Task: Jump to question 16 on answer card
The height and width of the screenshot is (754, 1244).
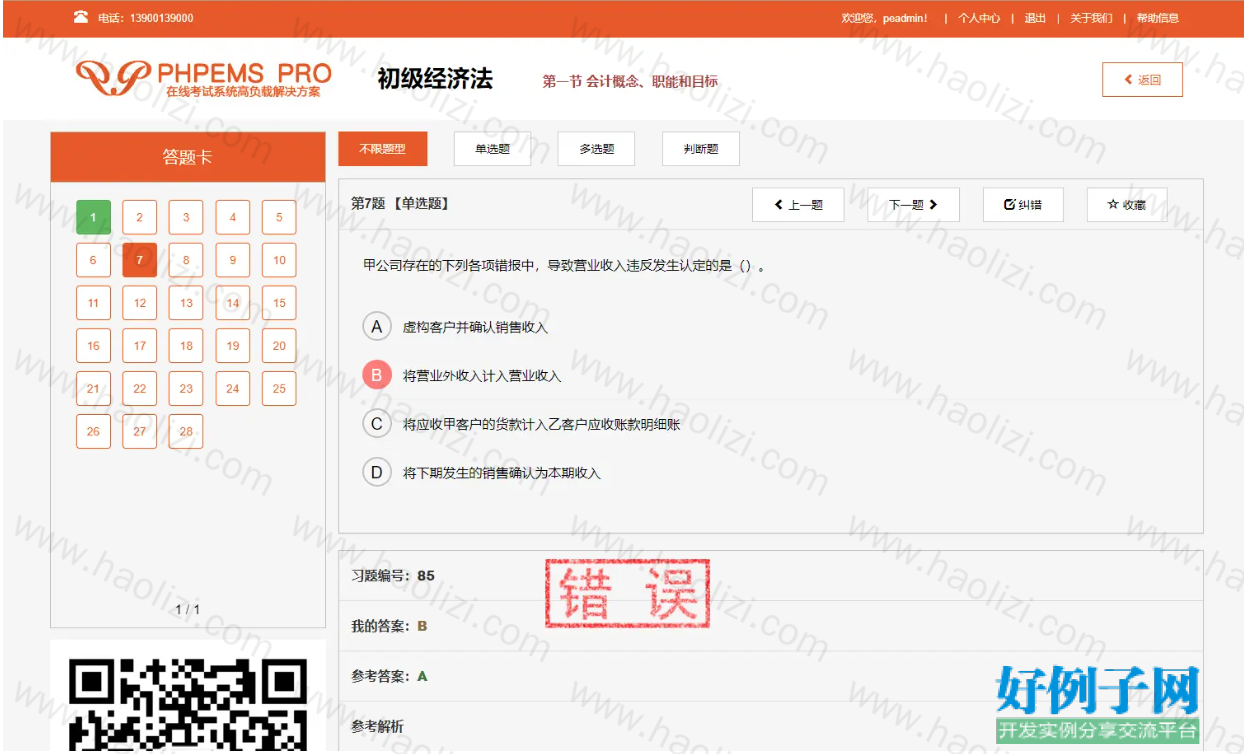Action: click(93, 346)
